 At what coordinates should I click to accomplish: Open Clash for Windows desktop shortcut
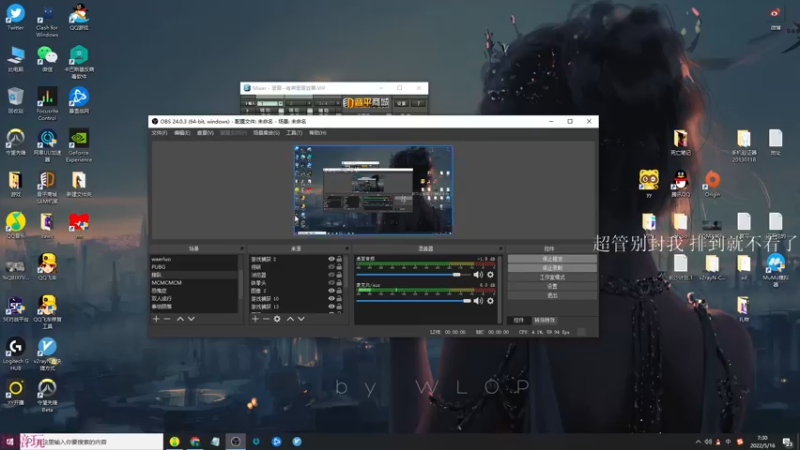coord(47,20)
